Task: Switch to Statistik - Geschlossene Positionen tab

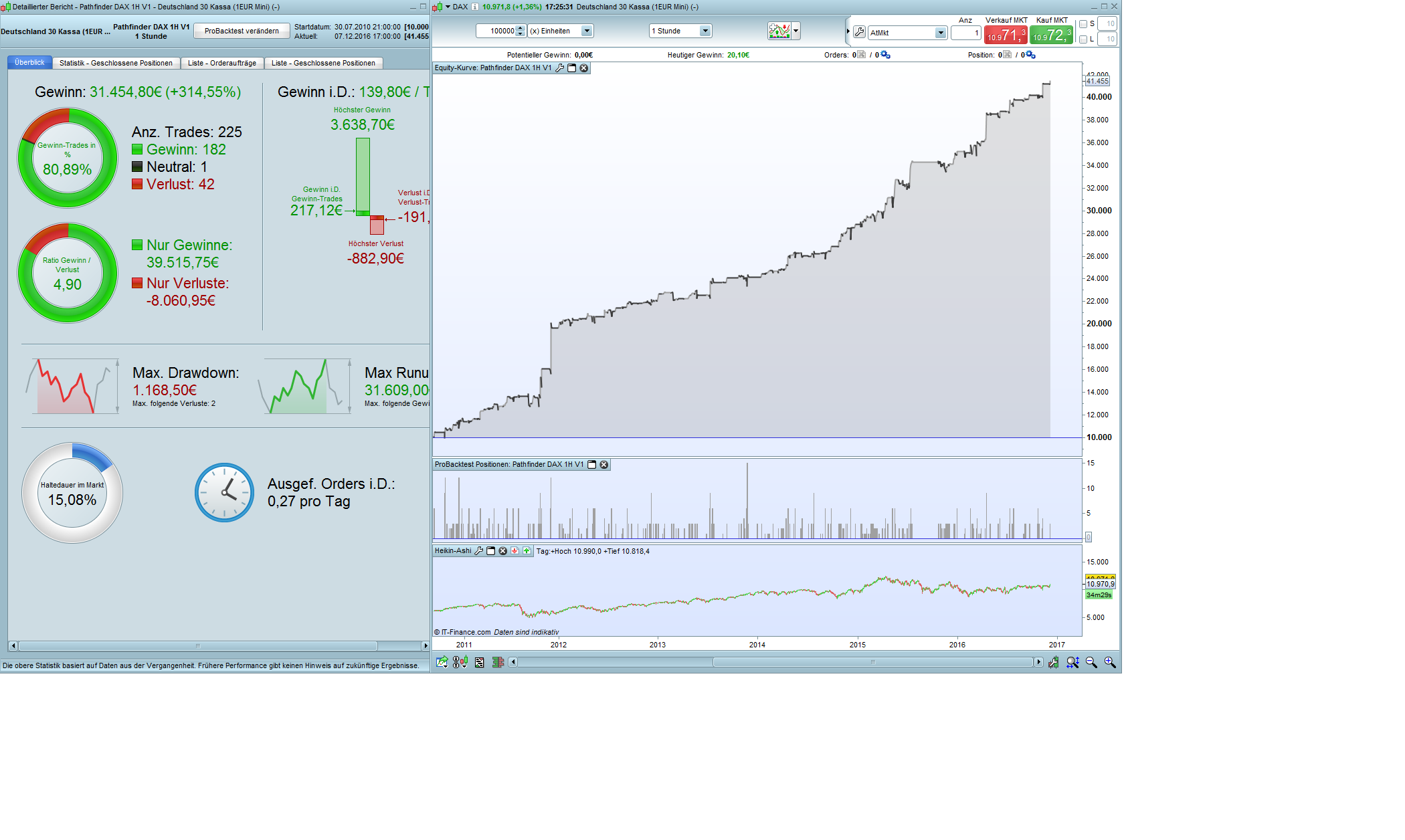Action: [116, 63]
